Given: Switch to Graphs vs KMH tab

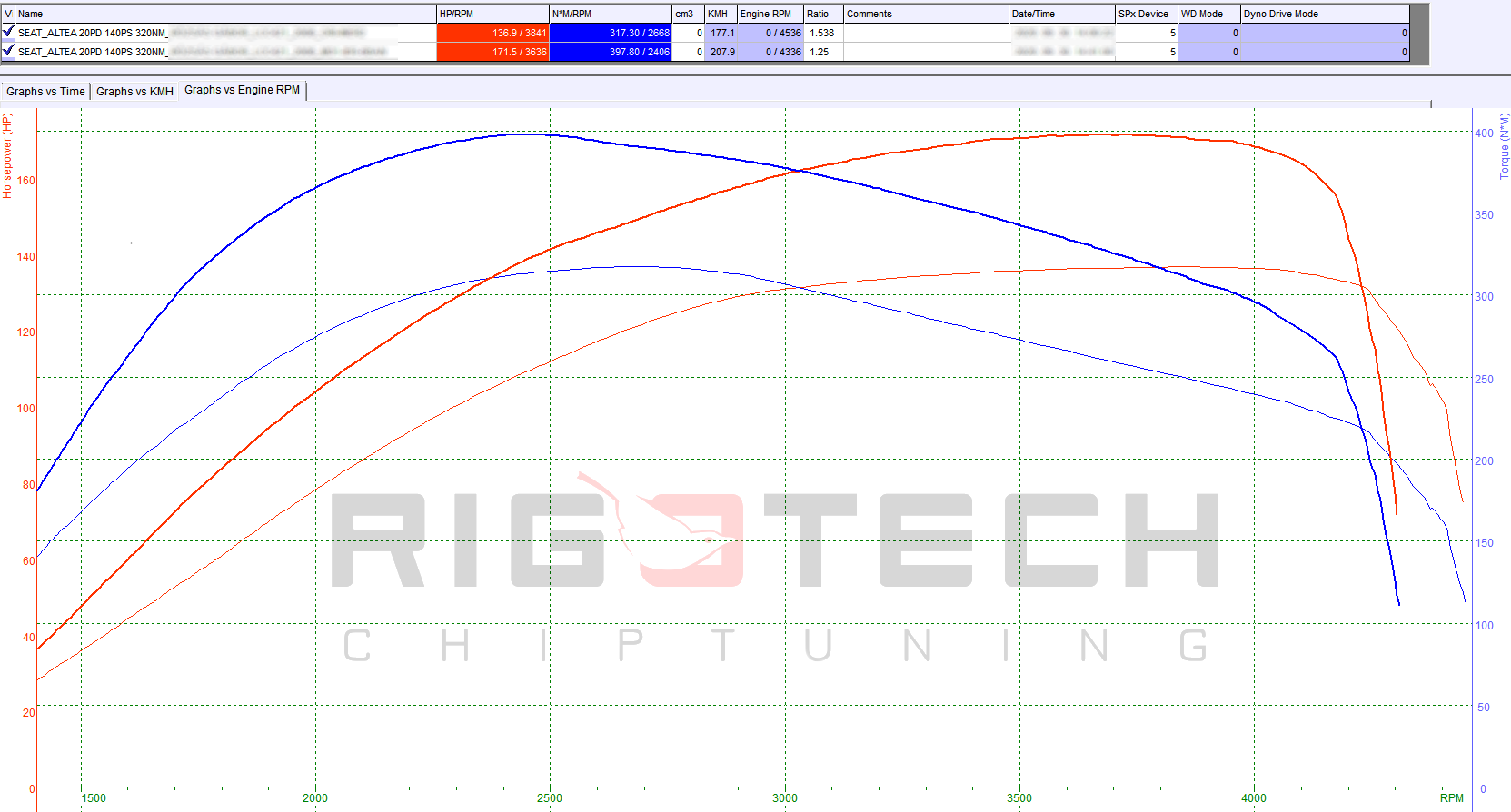Looking at the screenshot, I should click(x=134, y=92).
